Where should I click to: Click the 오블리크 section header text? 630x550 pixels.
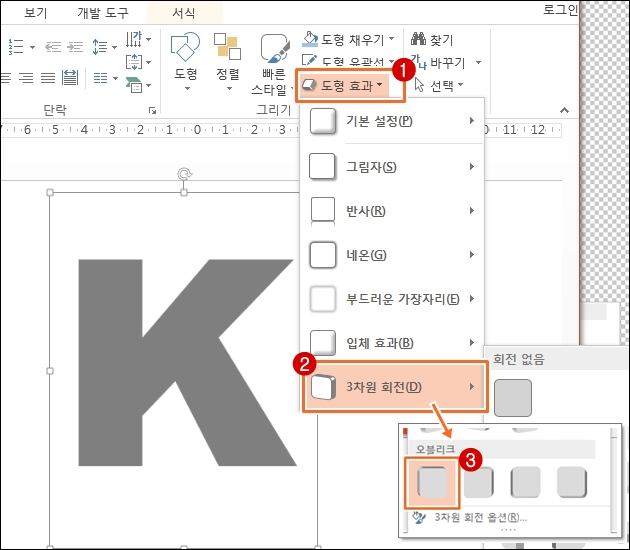pos(435,449)
